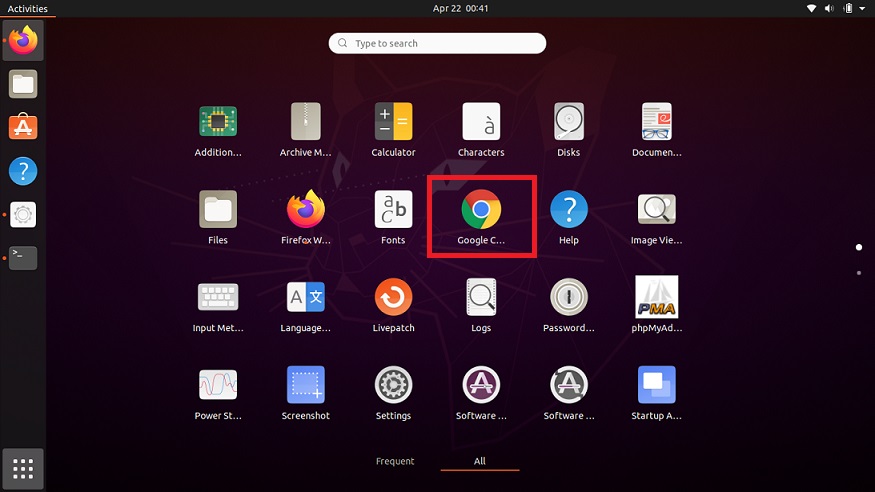The width and height of the screenshot is (875, 492).
Task: Open Settings app in the grid
Action: [x=393, y=384]
